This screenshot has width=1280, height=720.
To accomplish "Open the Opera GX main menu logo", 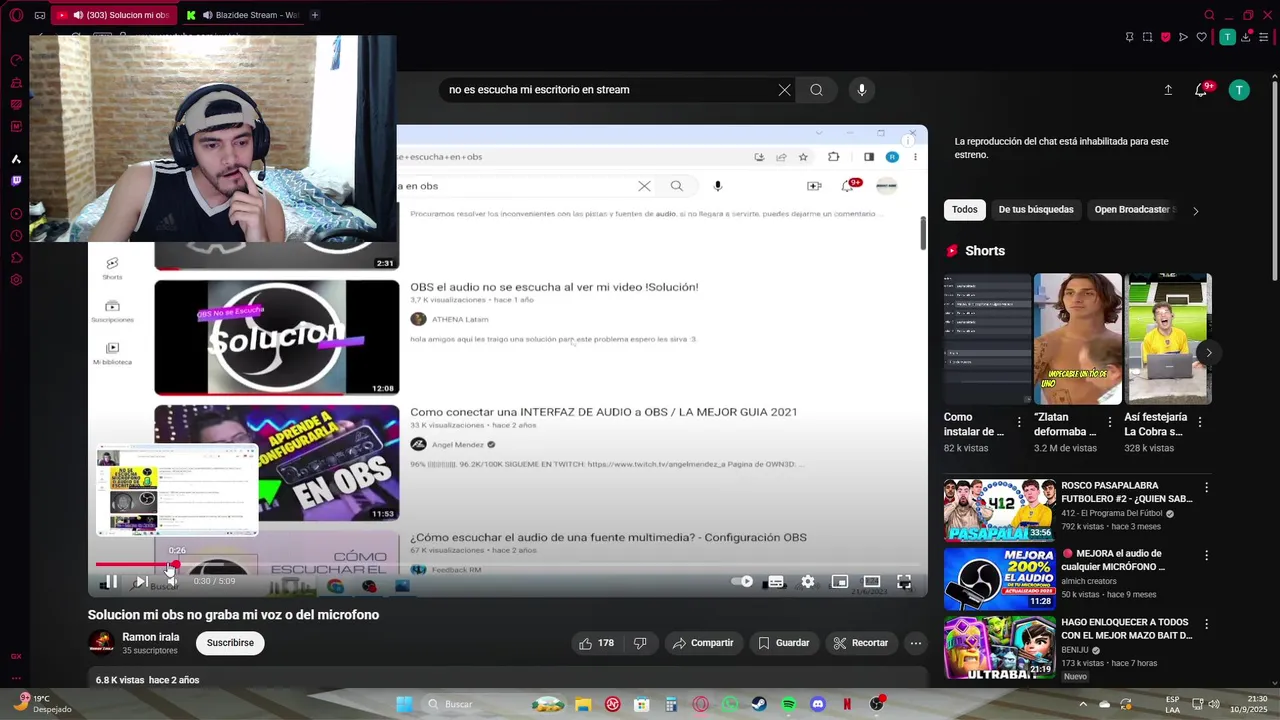I will (x=16, y=15).
